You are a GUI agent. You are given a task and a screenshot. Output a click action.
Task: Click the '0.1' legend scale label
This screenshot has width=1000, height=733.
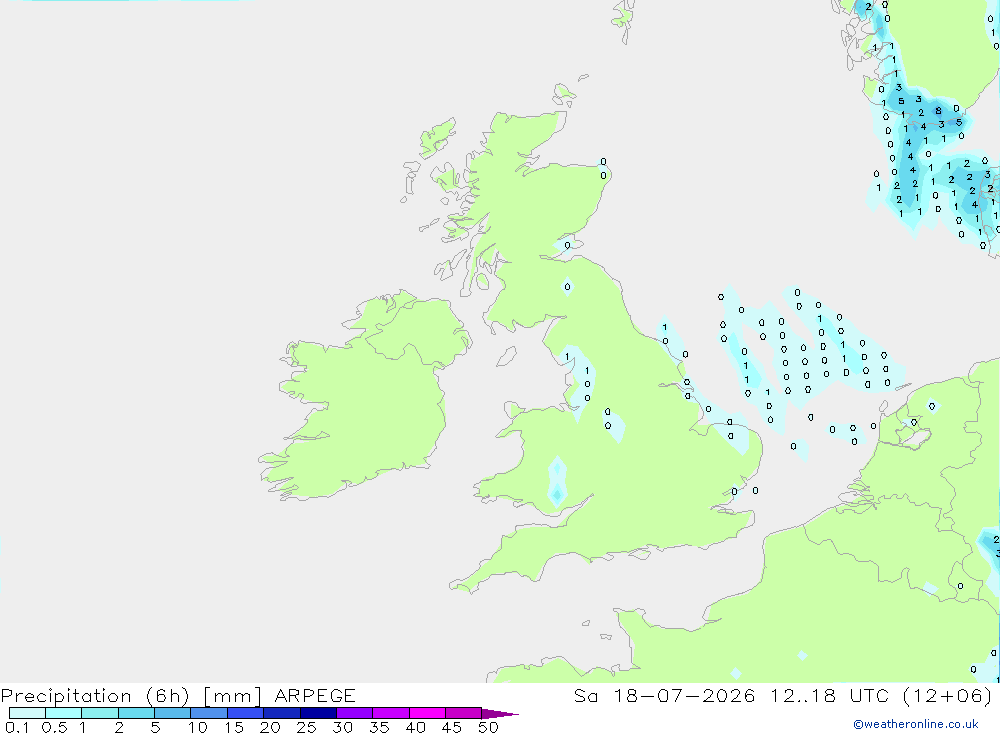click(17, 727)
